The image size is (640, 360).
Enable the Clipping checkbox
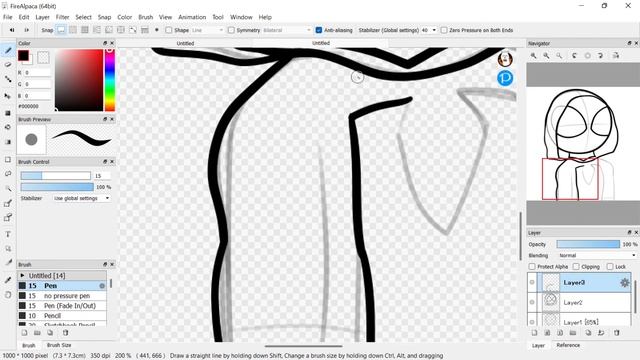(576, 267)
